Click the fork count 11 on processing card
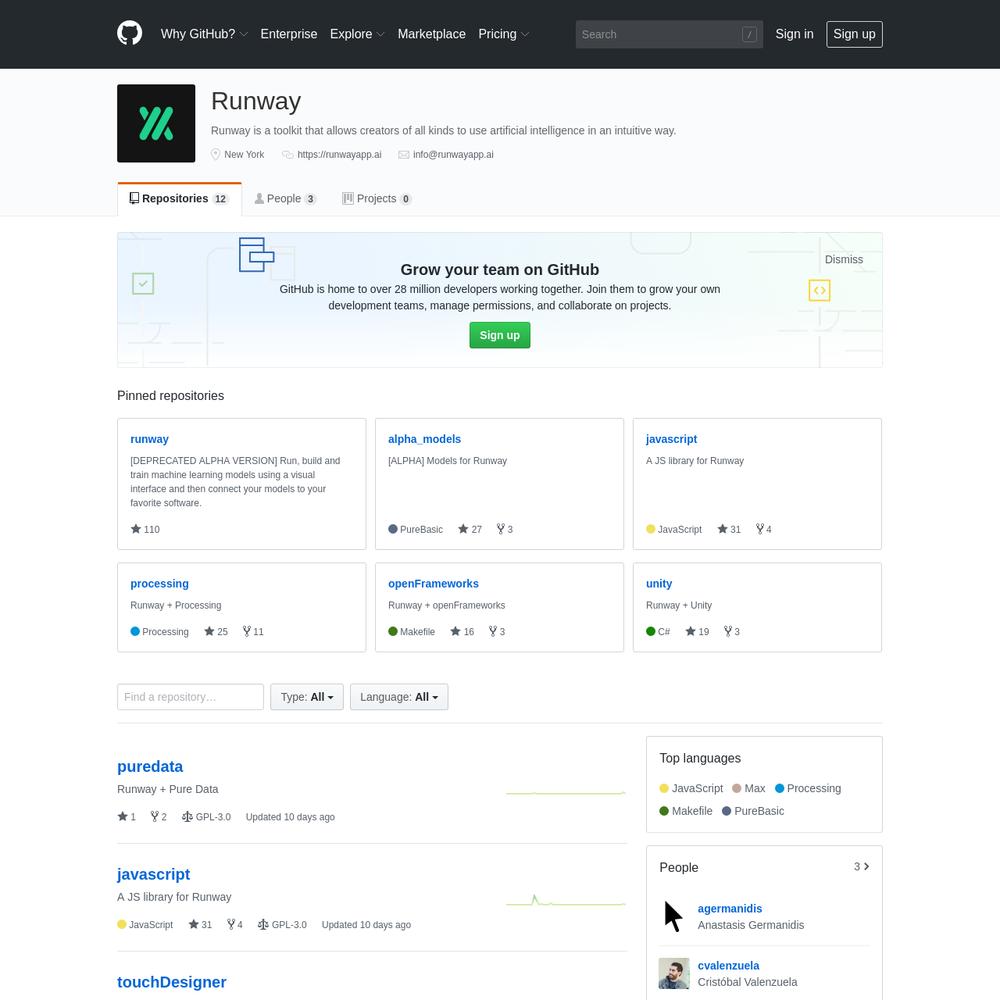Viewport: 1000px width, 1000px height. [x=253, y=631]
